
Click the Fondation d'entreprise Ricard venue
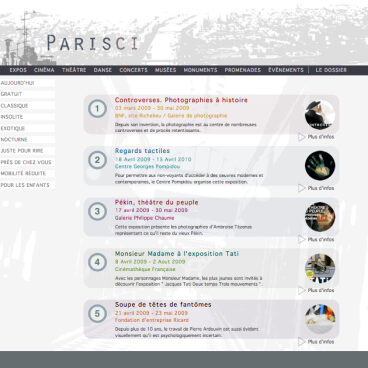(152, 320)
